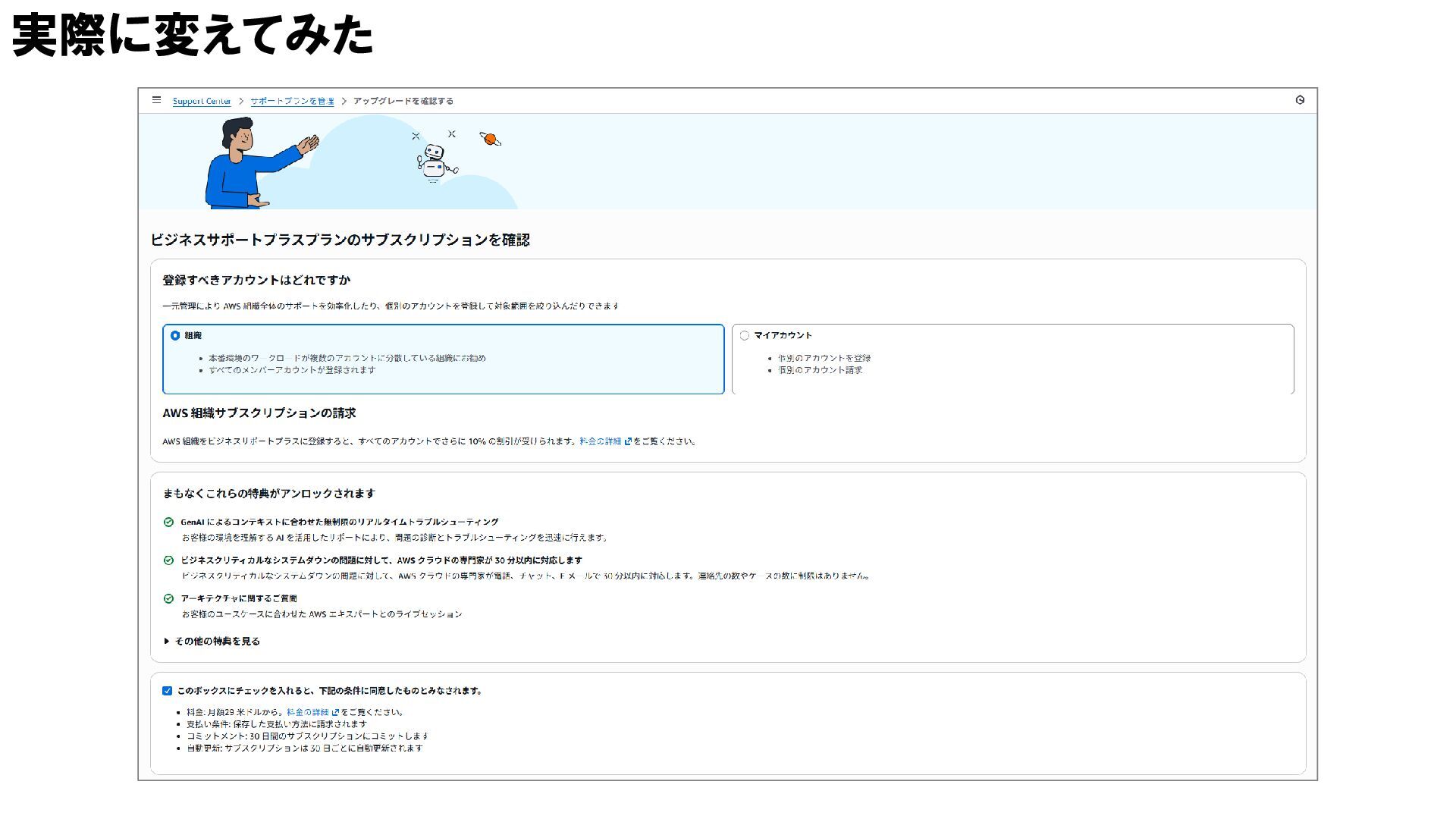Click chevron after サポートプランを管理 breadcrumb
Viewport: 1456px width, 819px height.
tap(344, 101)
